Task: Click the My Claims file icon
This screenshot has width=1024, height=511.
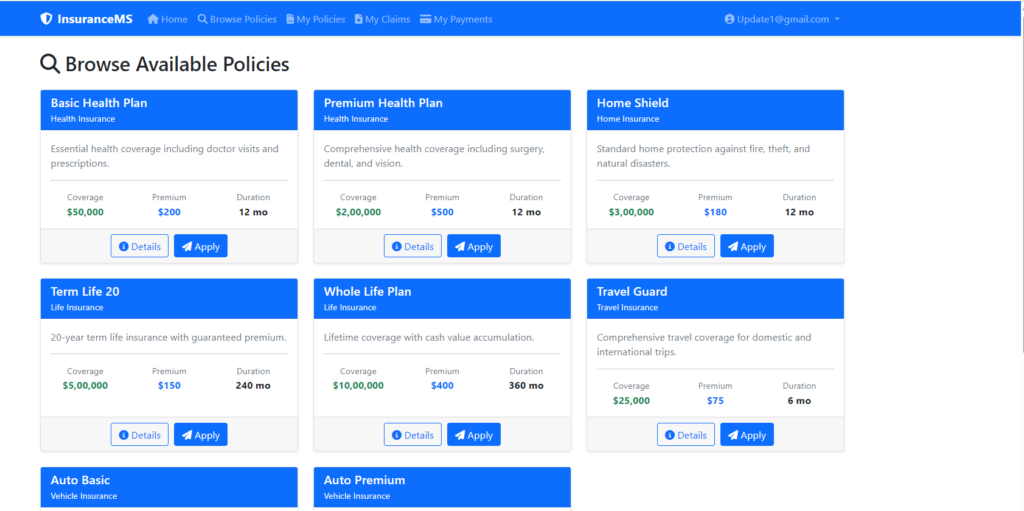Action: pyautogui.click(x=359, y=19)
